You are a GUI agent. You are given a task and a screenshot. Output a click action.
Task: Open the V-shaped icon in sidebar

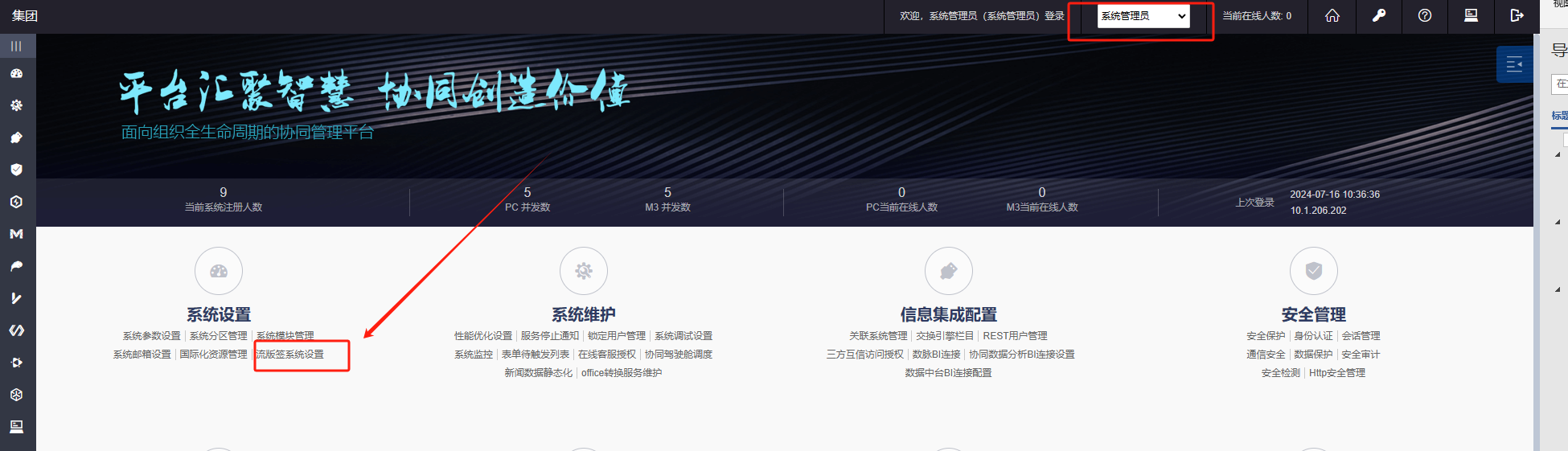click(16, 298)
